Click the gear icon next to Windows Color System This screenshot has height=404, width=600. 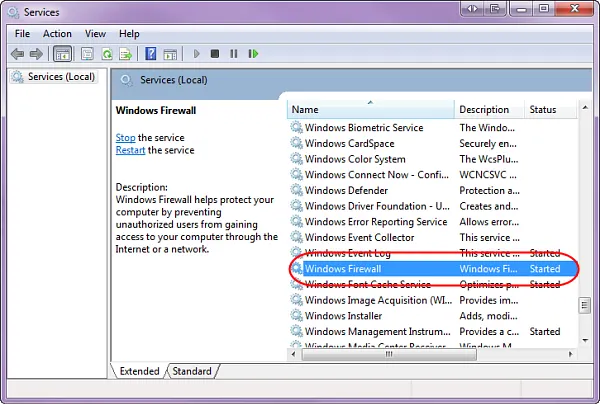coord(296,159)
